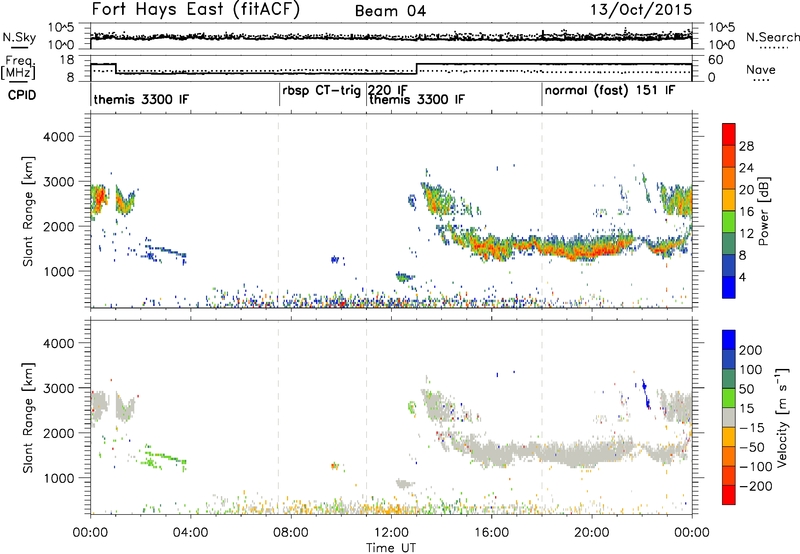The image size is (800, 554).
Task: Click the '20:00' time axis tick label
Action: [x=592, y=533]
